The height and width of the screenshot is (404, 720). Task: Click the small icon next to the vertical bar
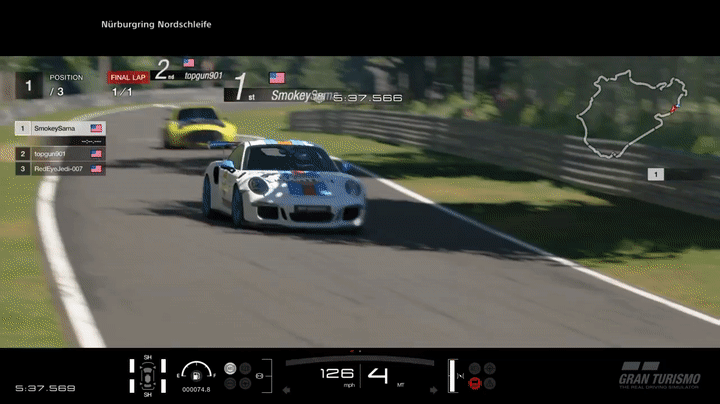coord(461,376)
